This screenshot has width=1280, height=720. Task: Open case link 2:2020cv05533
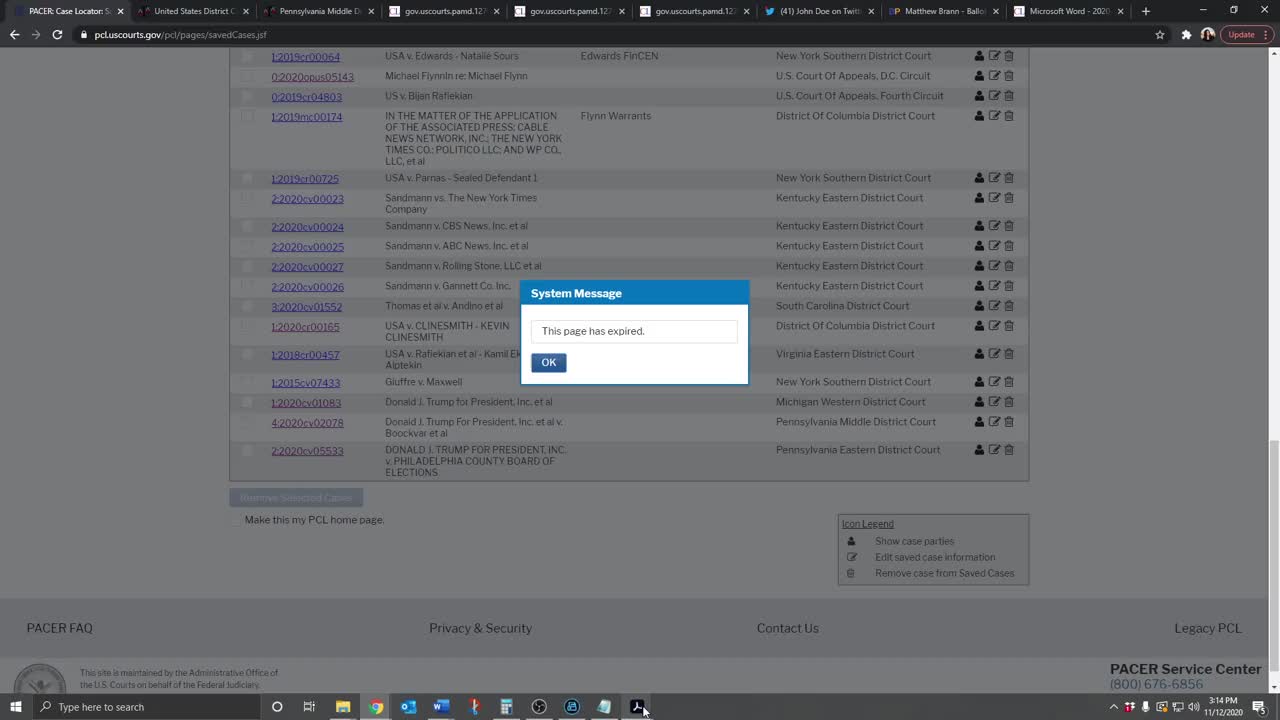pyautogui.click(x=307, y=451)
